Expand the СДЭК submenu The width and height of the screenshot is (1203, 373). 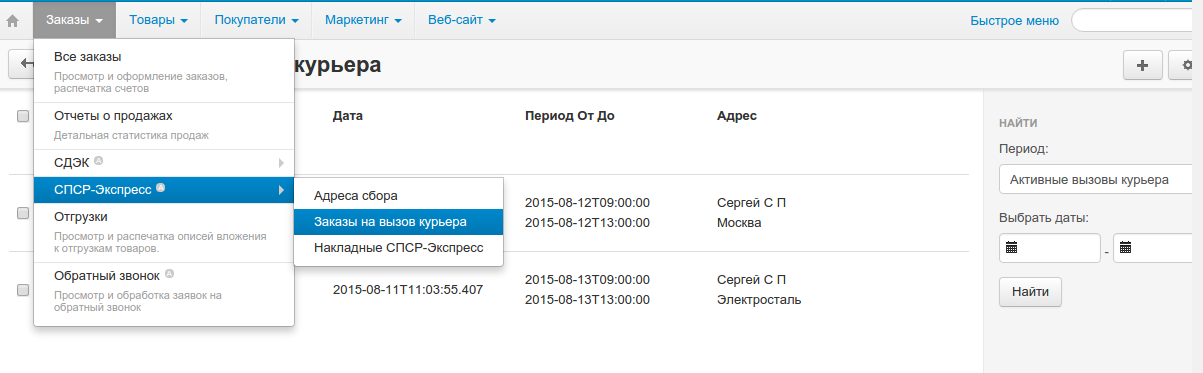(164, 162)
